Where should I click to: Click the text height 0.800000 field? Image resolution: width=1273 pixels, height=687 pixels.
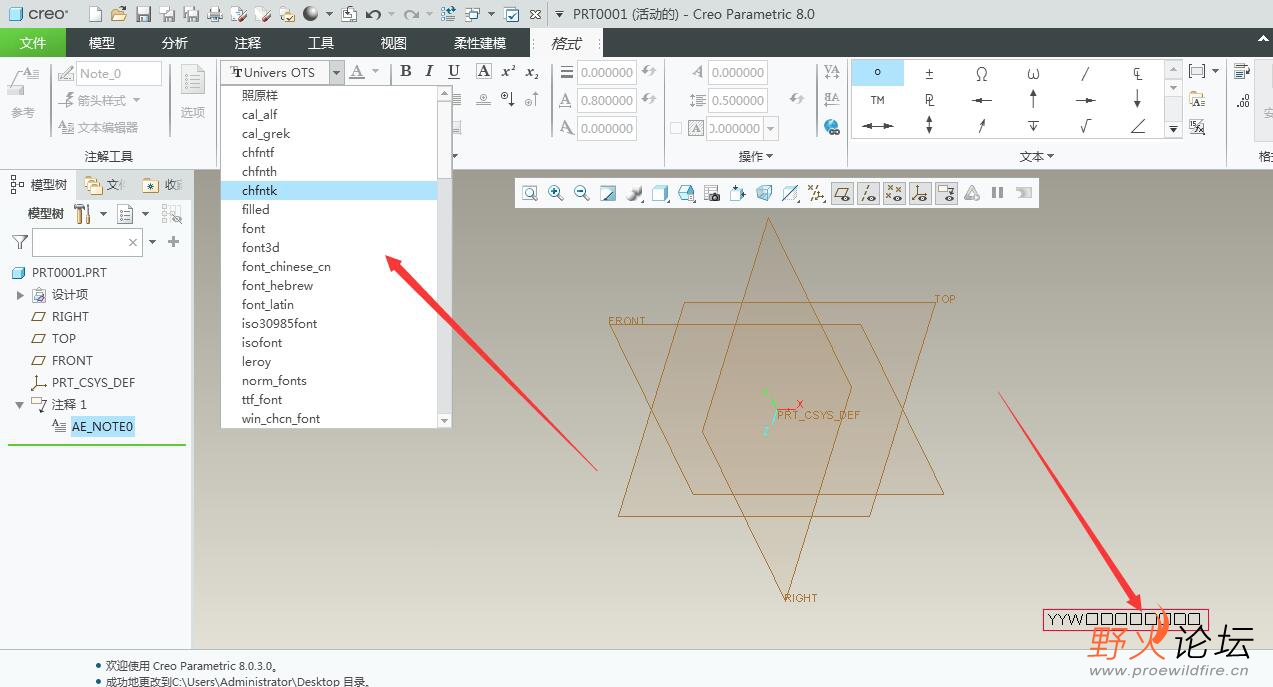pyautogui.click(x=606, y=100)
